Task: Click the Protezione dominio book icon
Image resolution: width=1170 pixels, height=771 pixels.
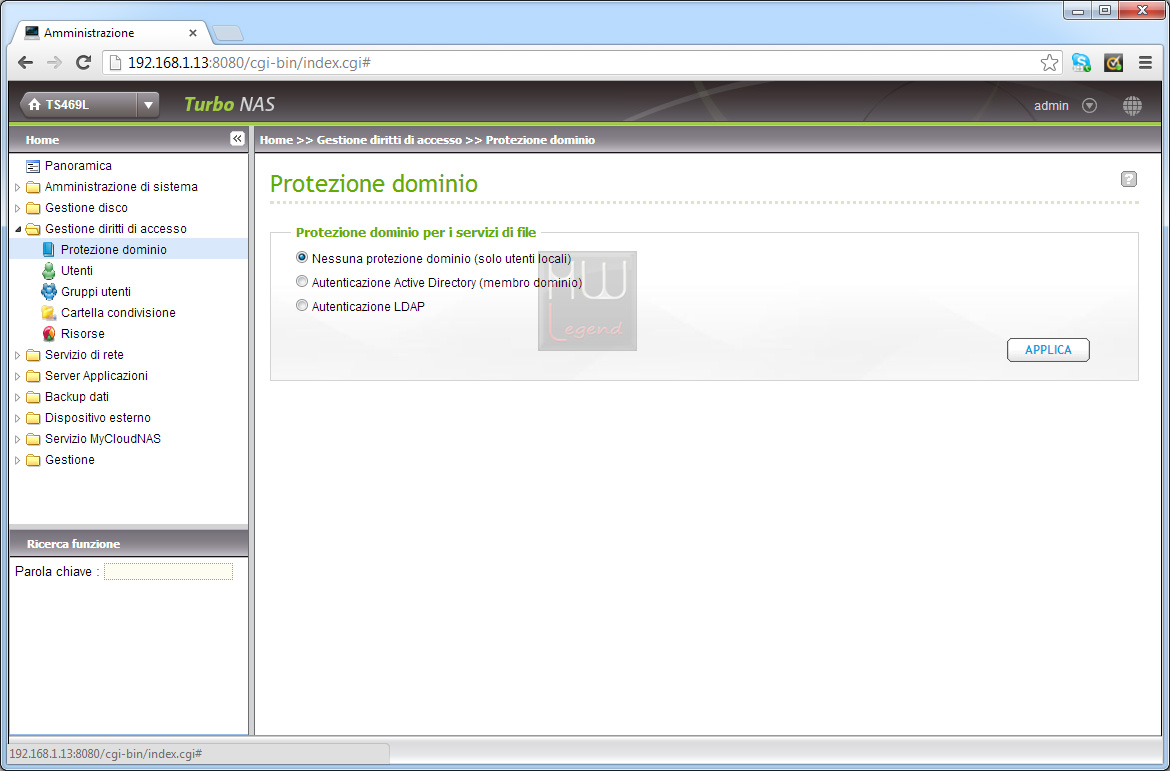Action: 49,250
